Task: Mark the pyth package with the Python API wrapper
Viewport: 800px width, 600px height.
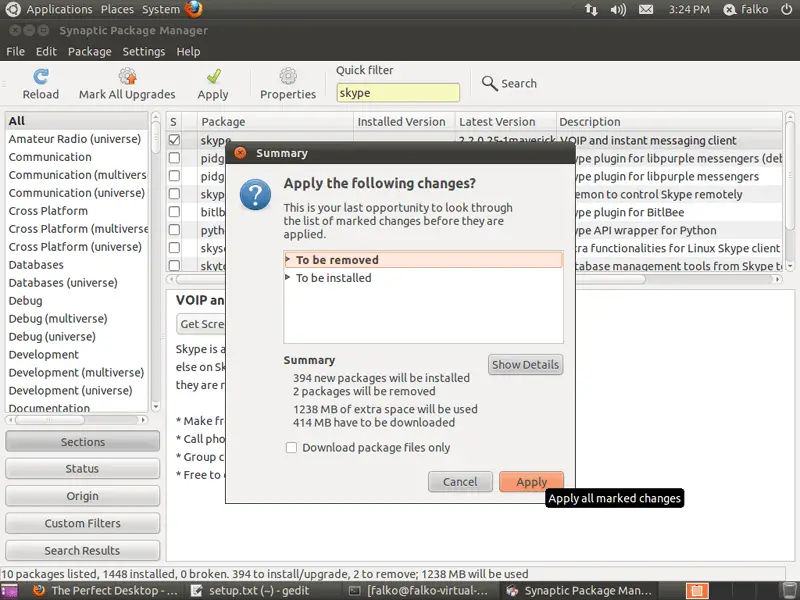Action: click(x=174, y=230)
